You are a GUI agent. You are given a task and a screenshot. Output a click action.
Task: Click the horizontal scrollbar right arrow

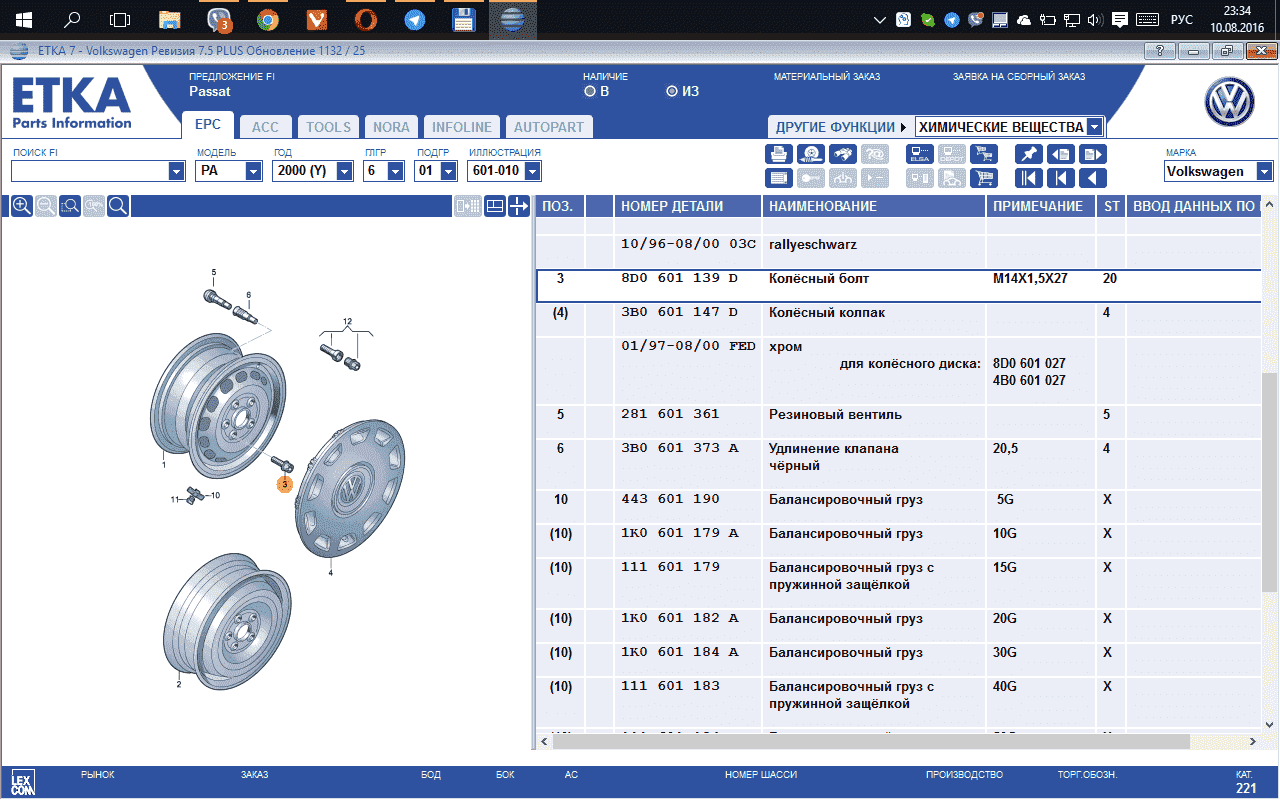[x=1253, y=742]
